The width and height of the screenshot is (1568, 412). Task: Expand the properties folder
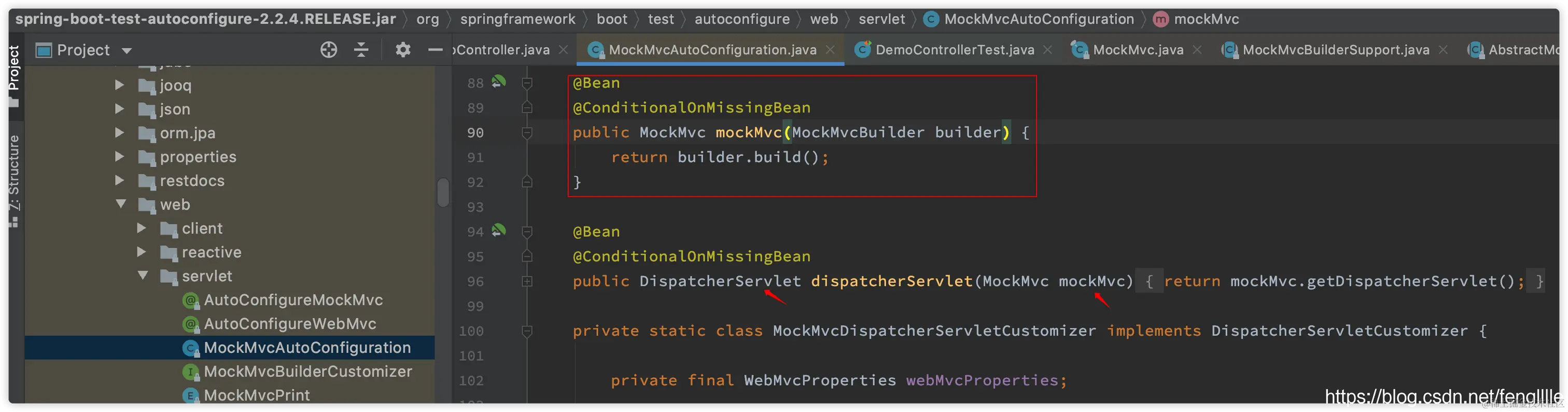point(119,156)
